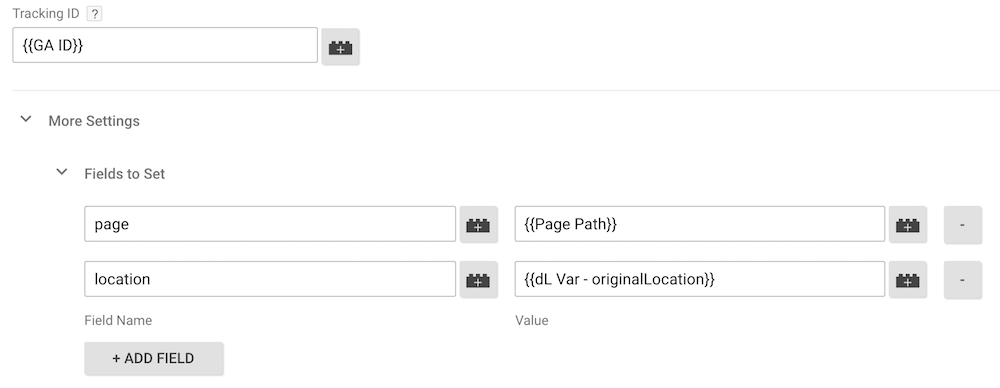Open variable picker next to Page Path value
Screen dimensions: 1000x388
908,224
